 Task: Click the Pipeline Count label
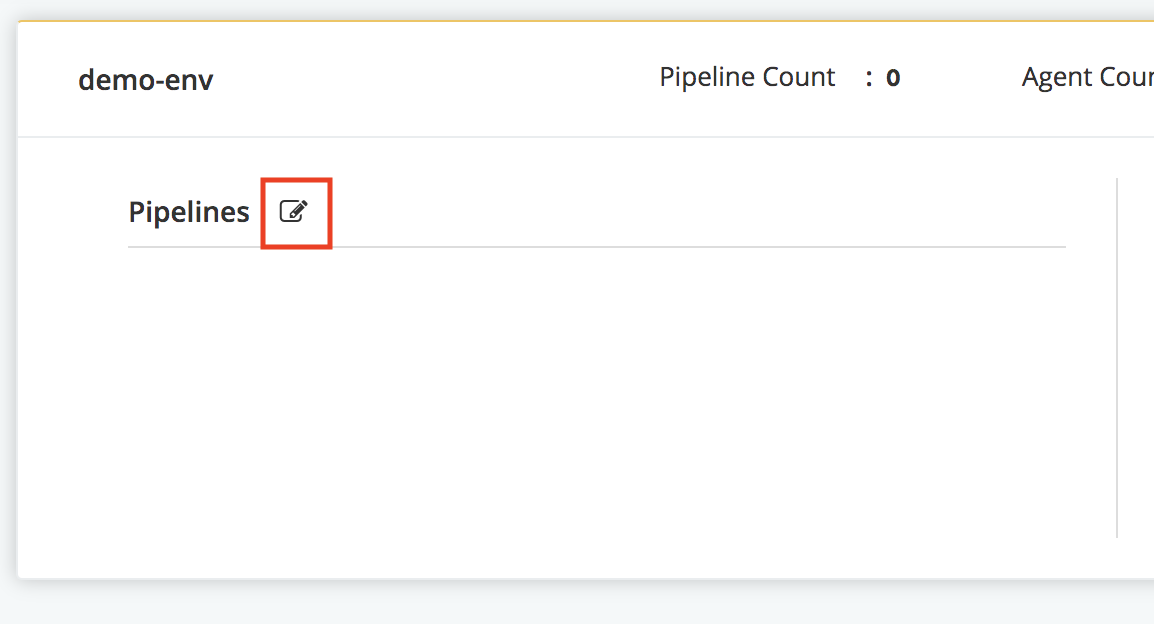pos(747,77)
